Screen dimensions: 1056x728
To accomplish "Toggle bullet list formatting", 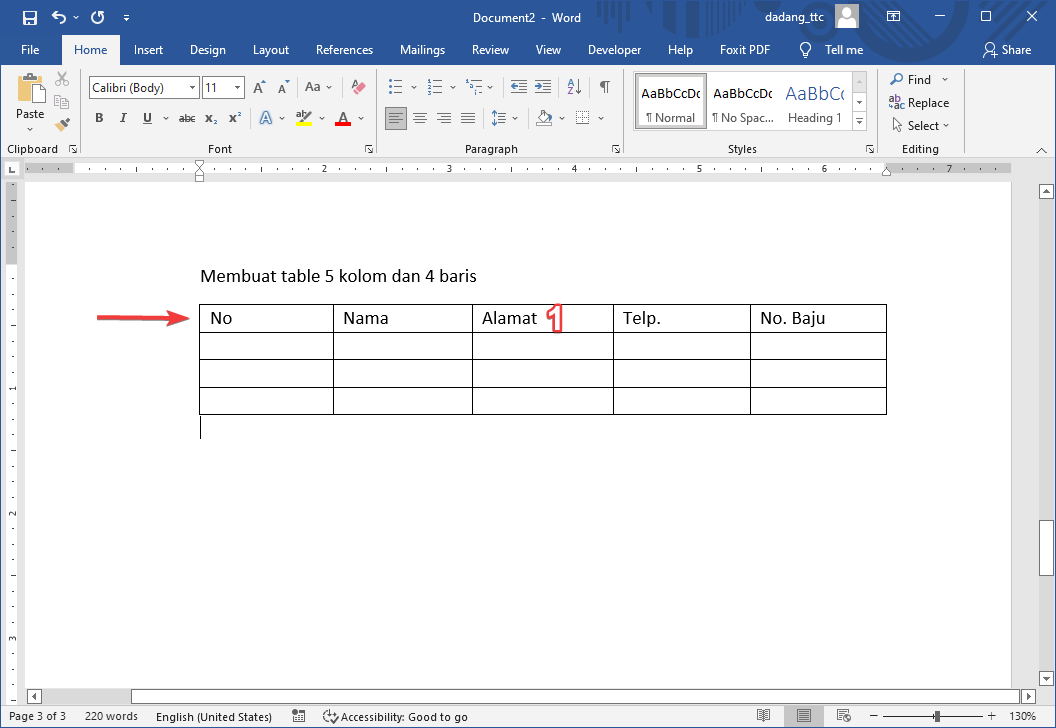I will point(395,87).
